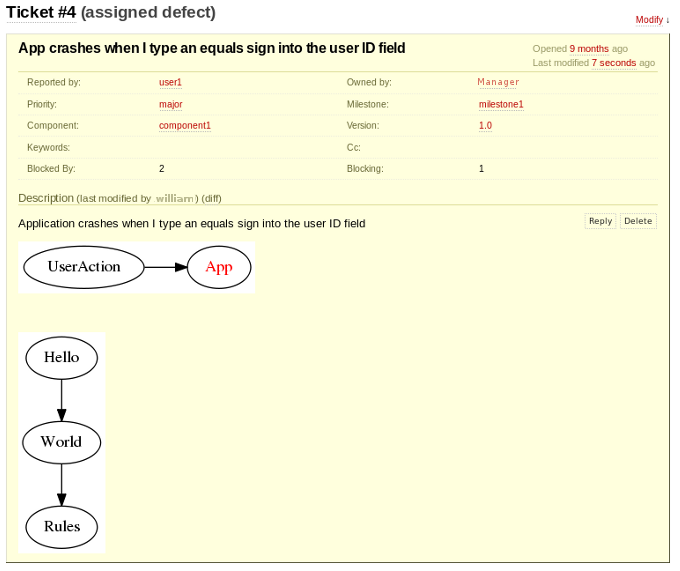
Task: Open the description diff link
Action: (x=211, y=198)
